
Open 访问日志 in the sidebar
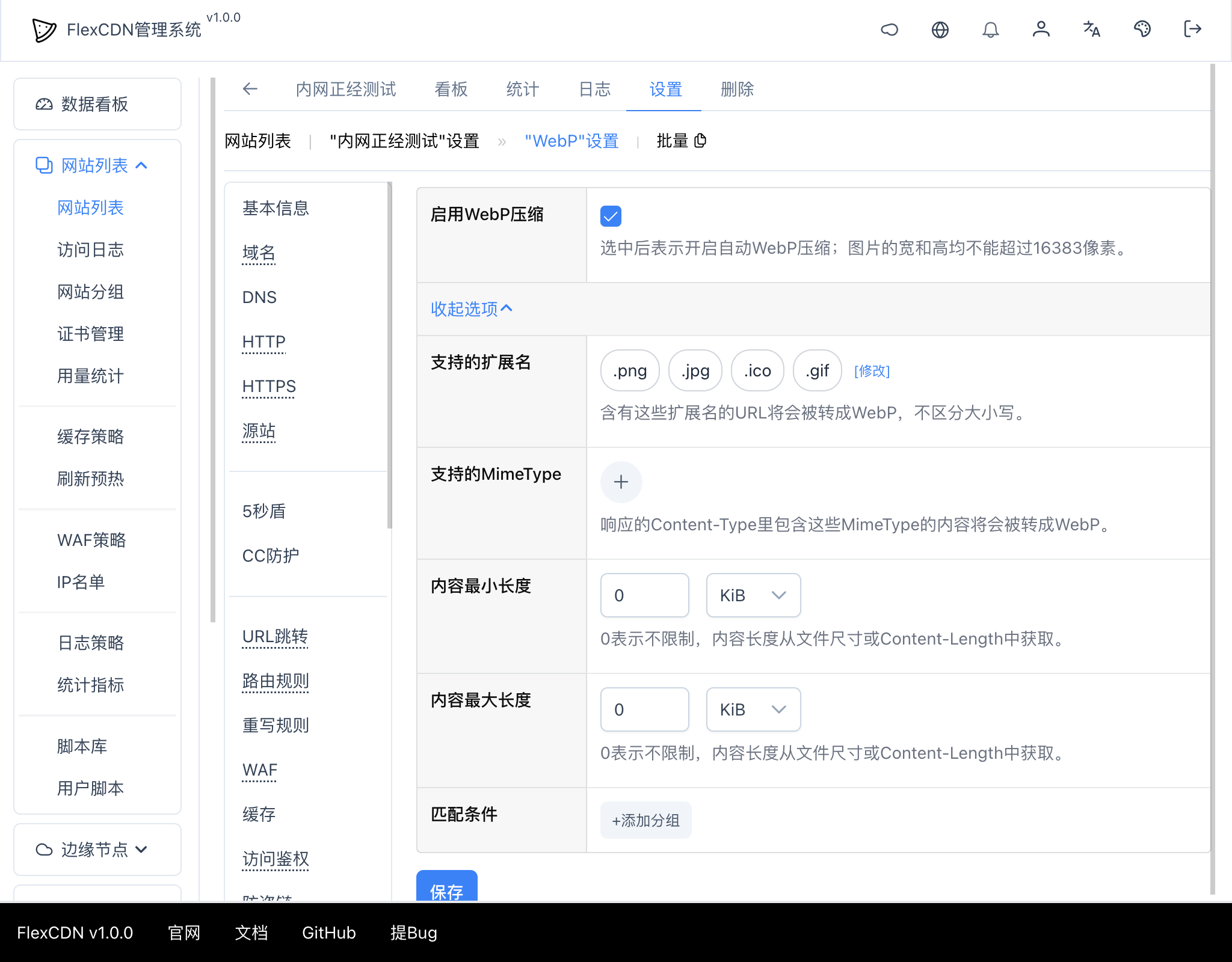point(90,250)
